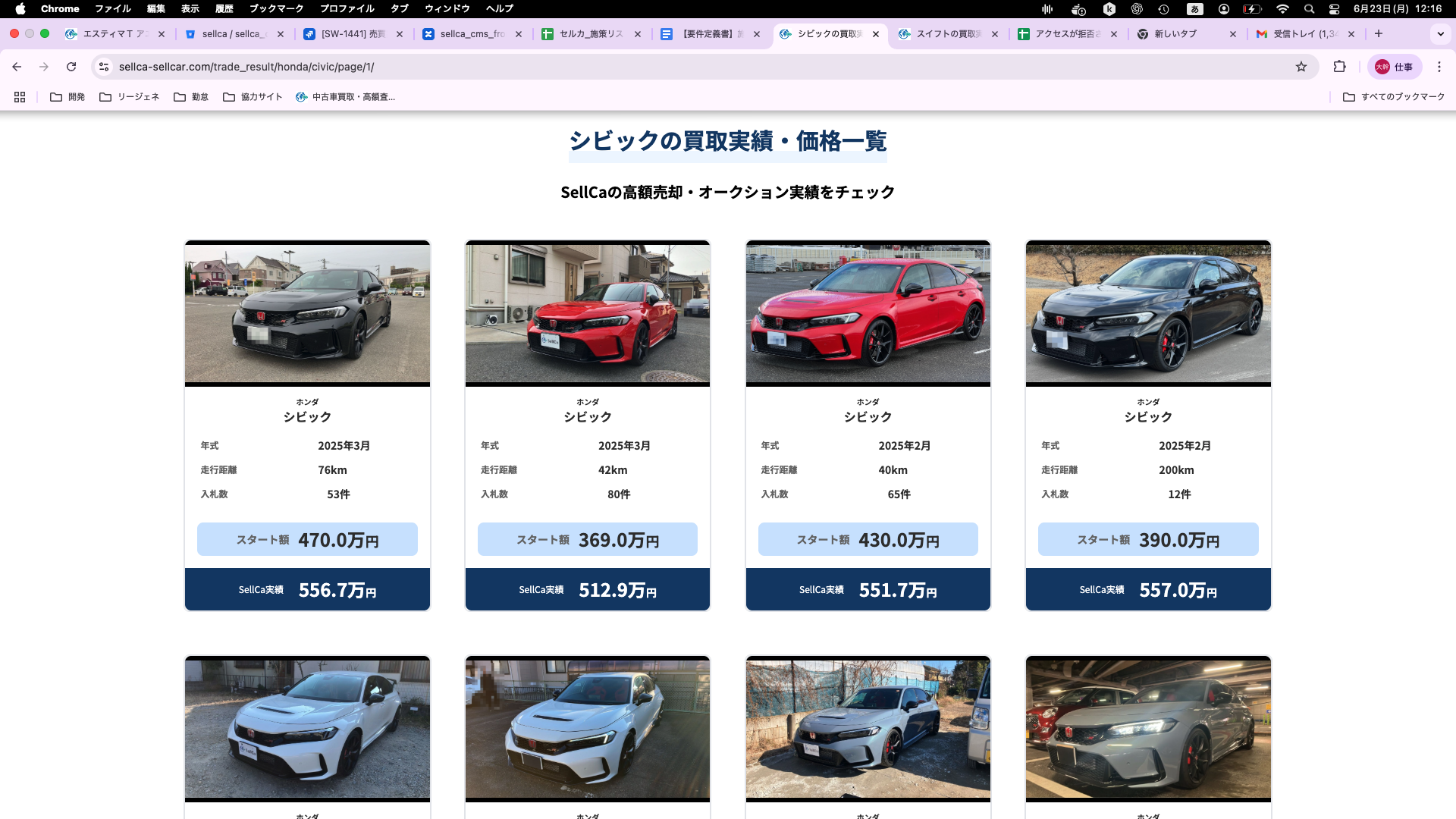Viewport: 1456px width, 819px height.
Task: Click SellCa実績 551.7万円 banner
Action: click(x=868, y=589)
